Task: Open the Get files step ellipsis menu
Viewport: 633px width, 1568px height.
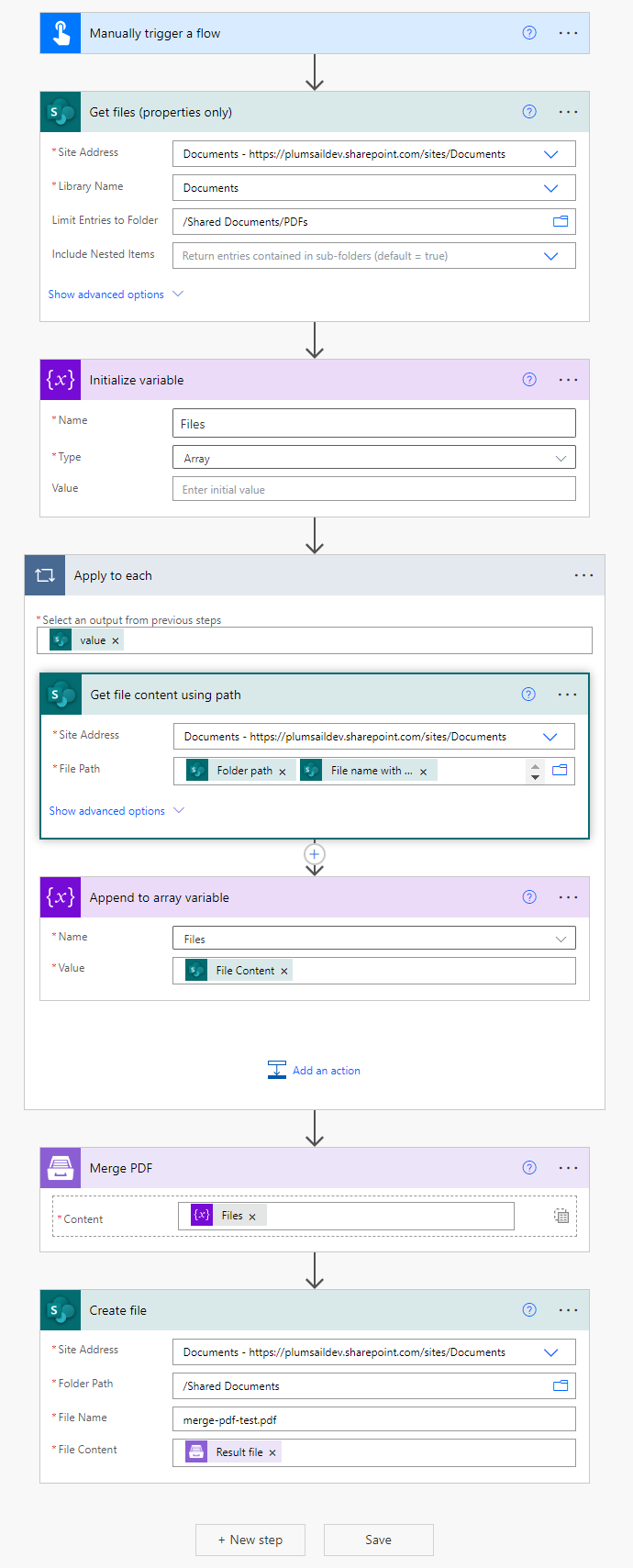Action: coord(568,112)
